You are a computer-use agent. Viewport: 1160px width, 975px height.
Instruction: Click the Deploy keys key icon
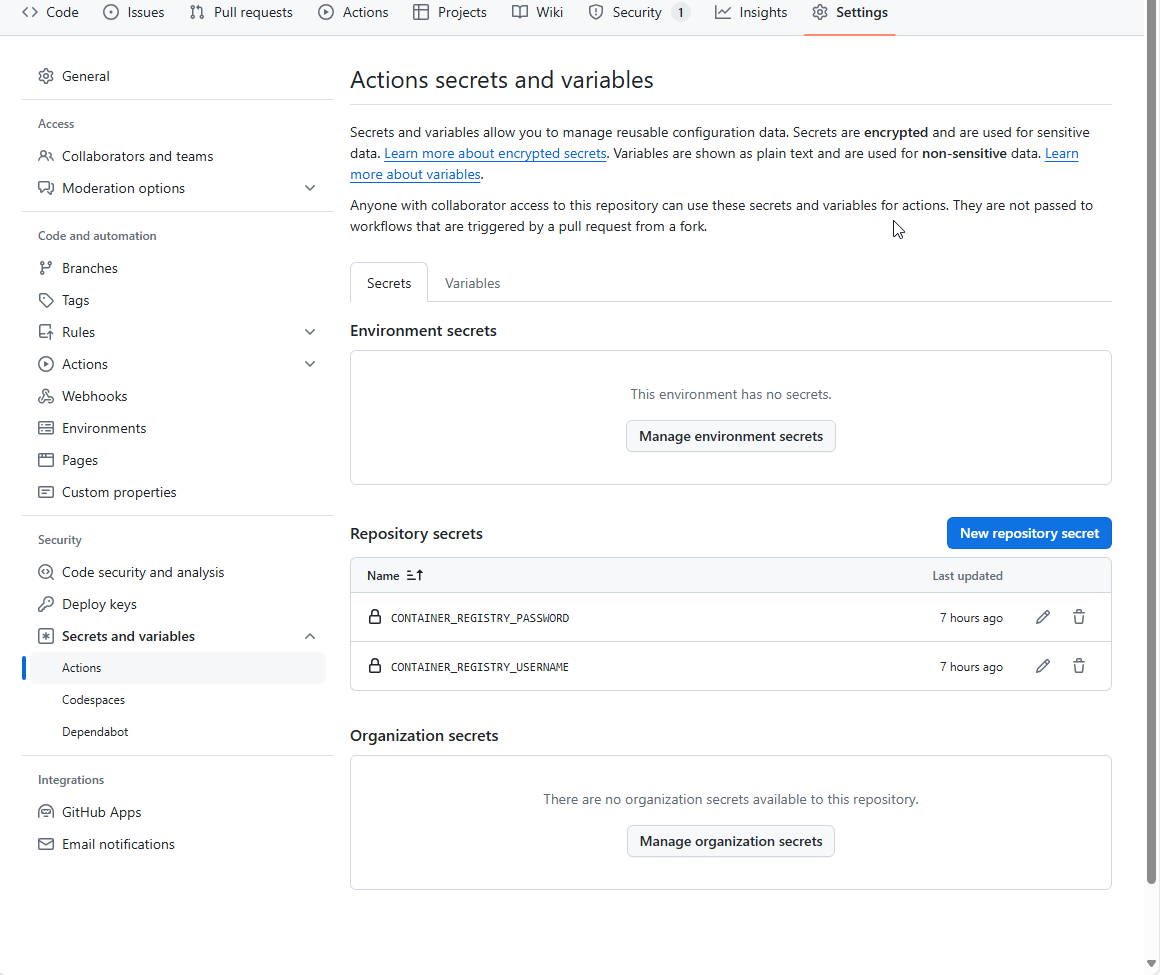(x=46, y=604)
